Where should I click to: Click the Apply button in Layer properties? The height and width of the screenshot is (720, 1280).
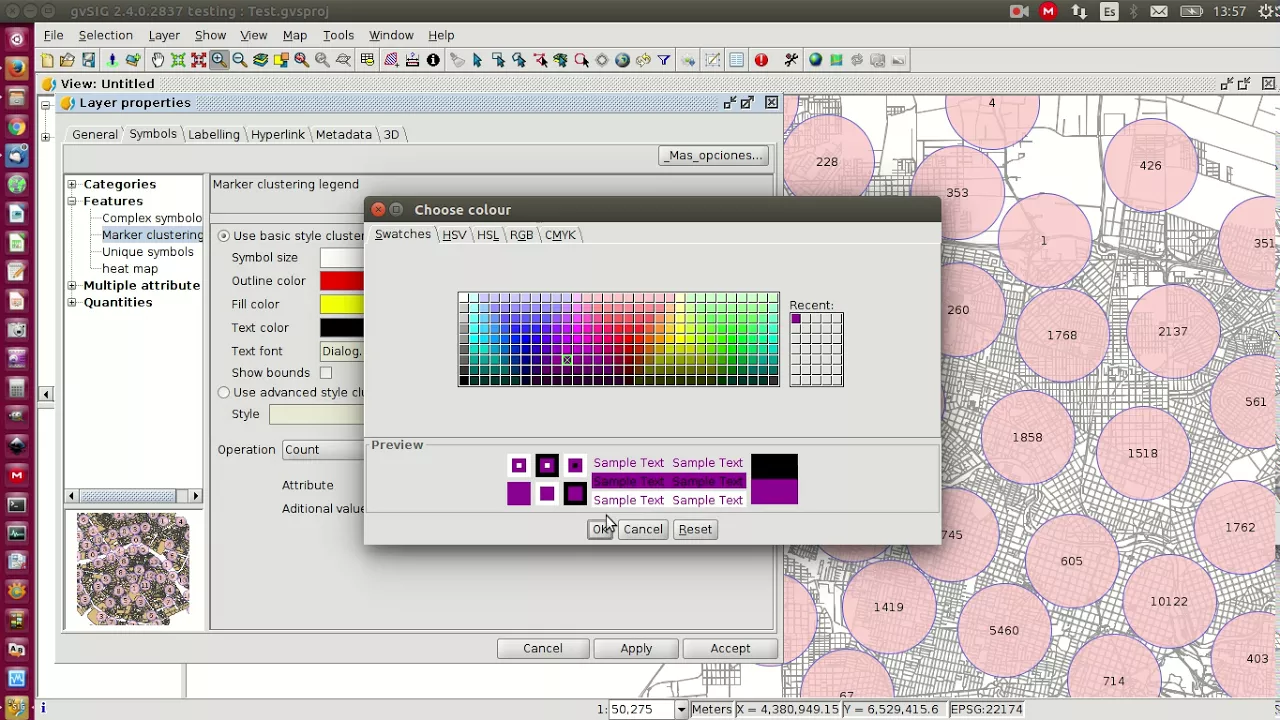(x=636, y=648)
